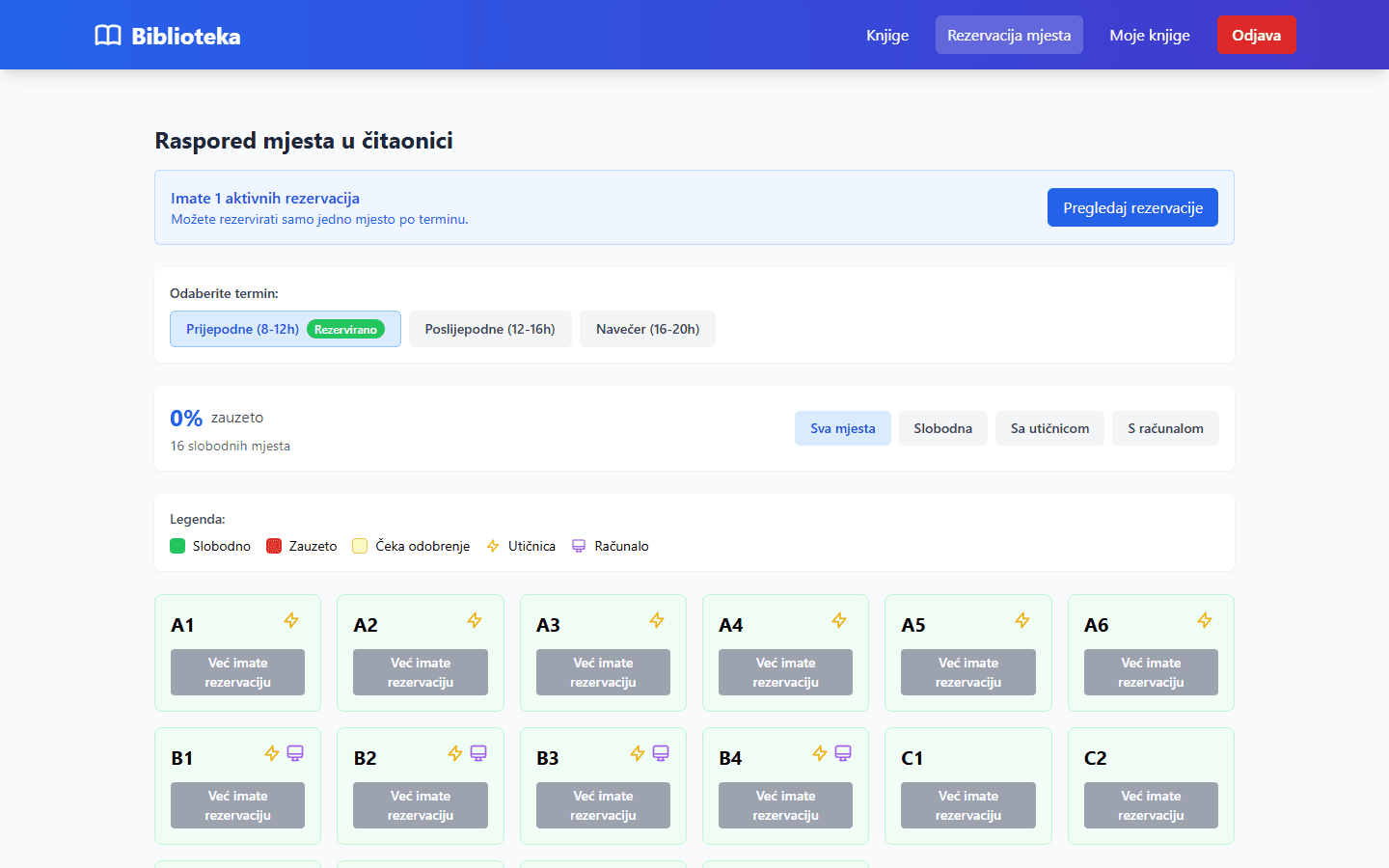The image size is (1389, 868).
Task: Click the outlet icon on seat B4
Action: (x=820, y=753)
